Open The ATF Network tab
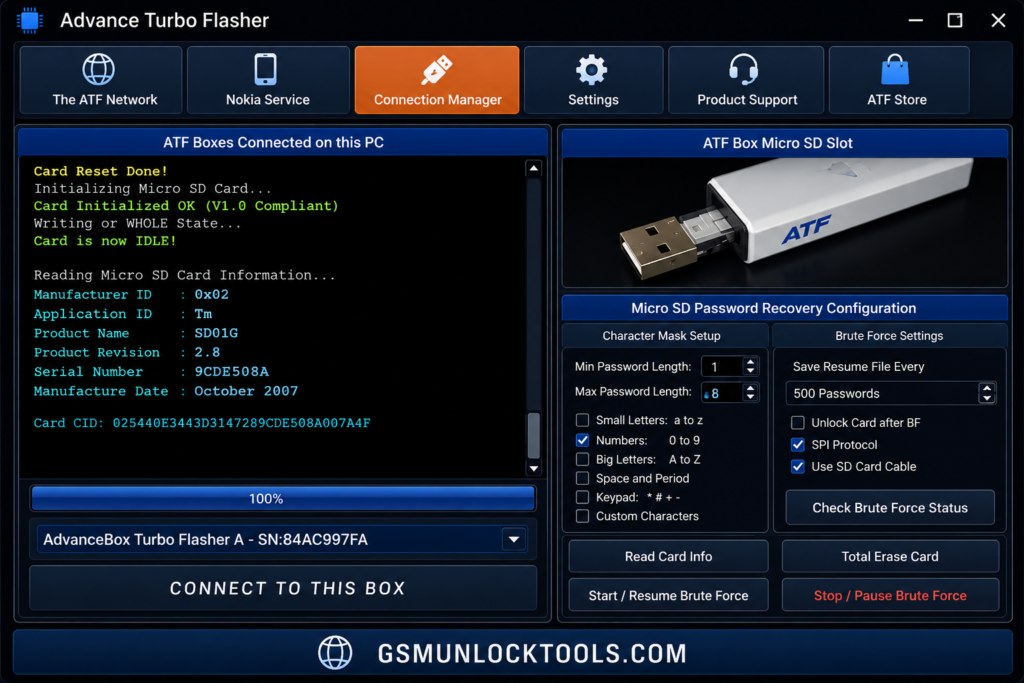This screenshot has width=1024, height=683. (x=101, y=80)
